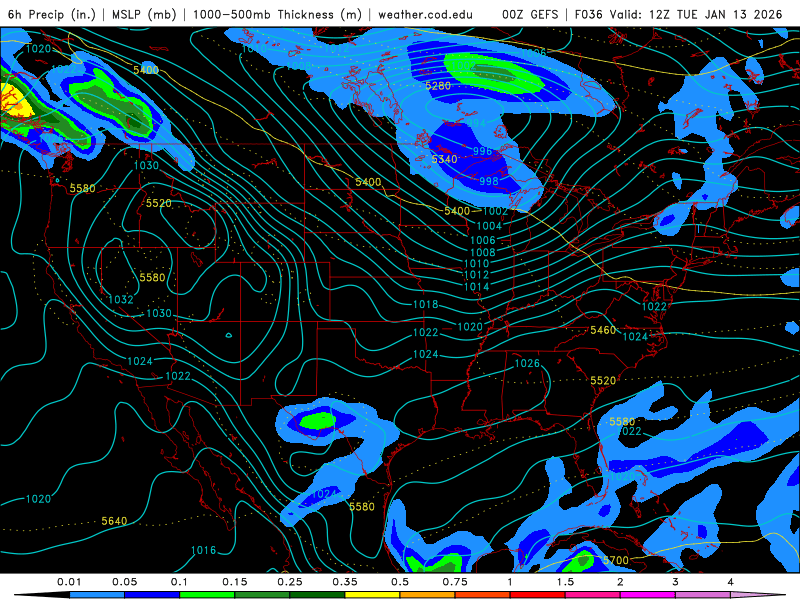Pick the violet 3–4 legend swatch

coord(703,595)
